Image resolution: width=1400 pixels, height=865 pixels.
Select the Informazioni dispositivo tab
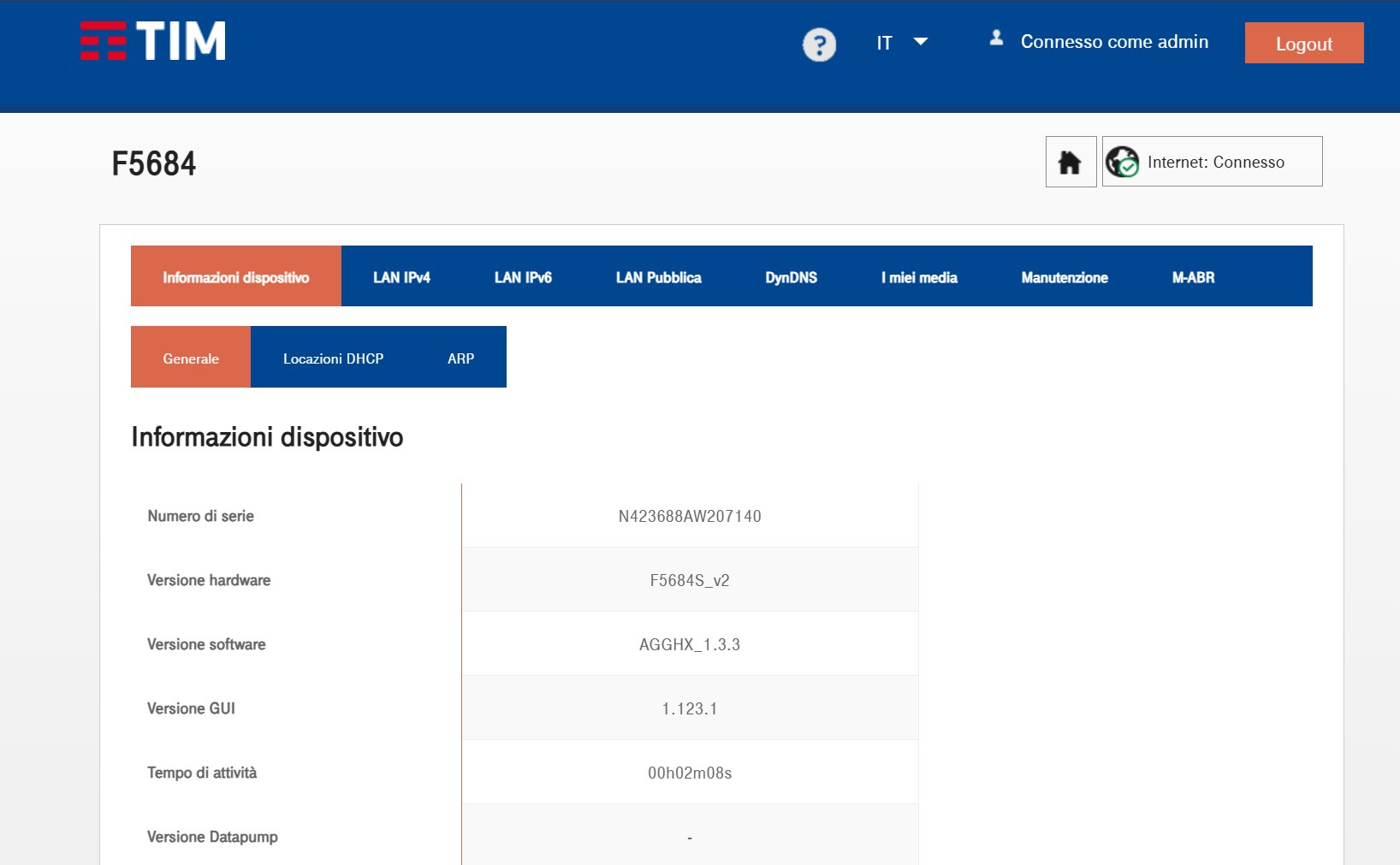pos(236,277)
